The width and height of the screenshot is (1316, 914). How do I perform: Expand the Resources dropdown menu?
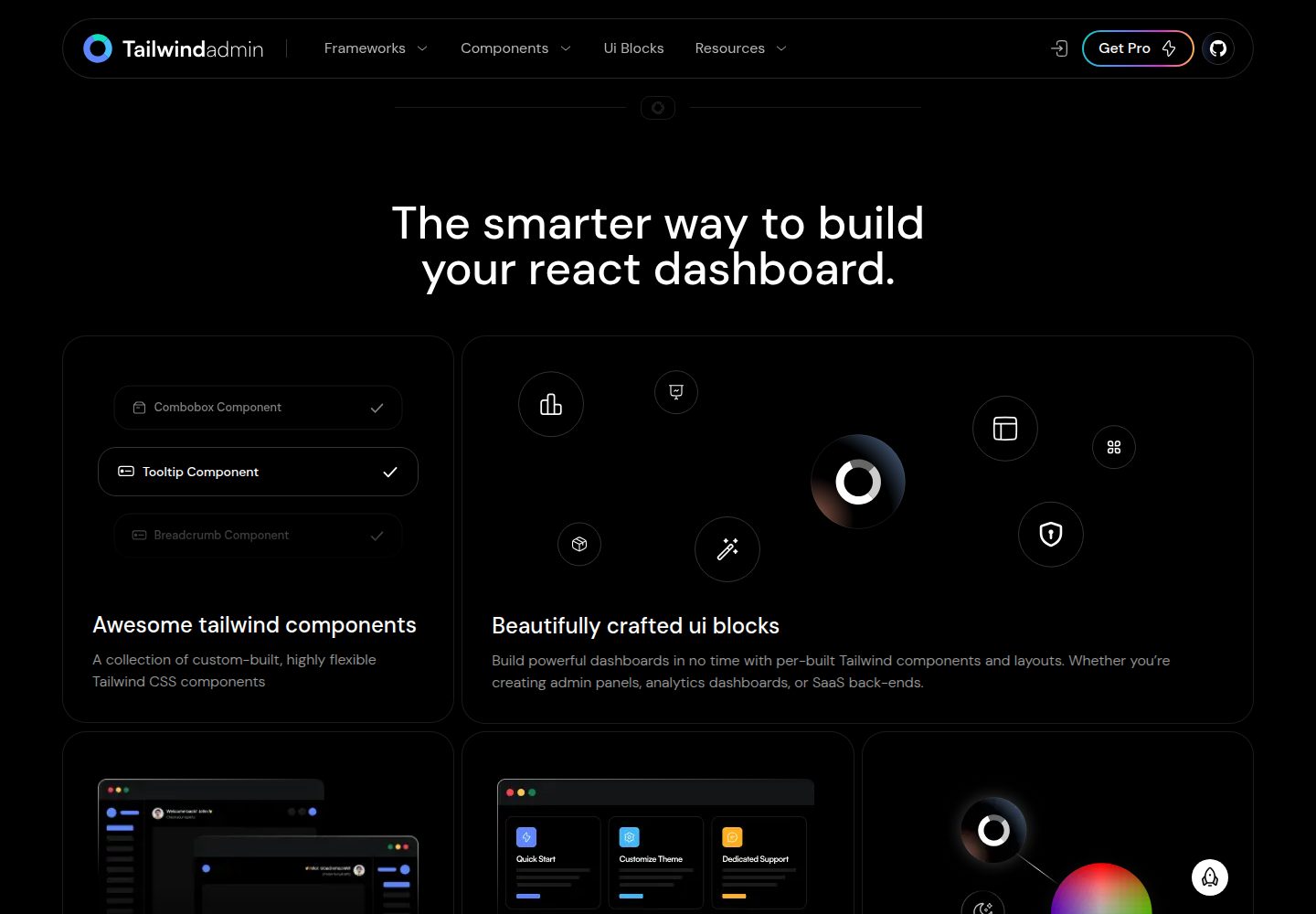point(740,48)
